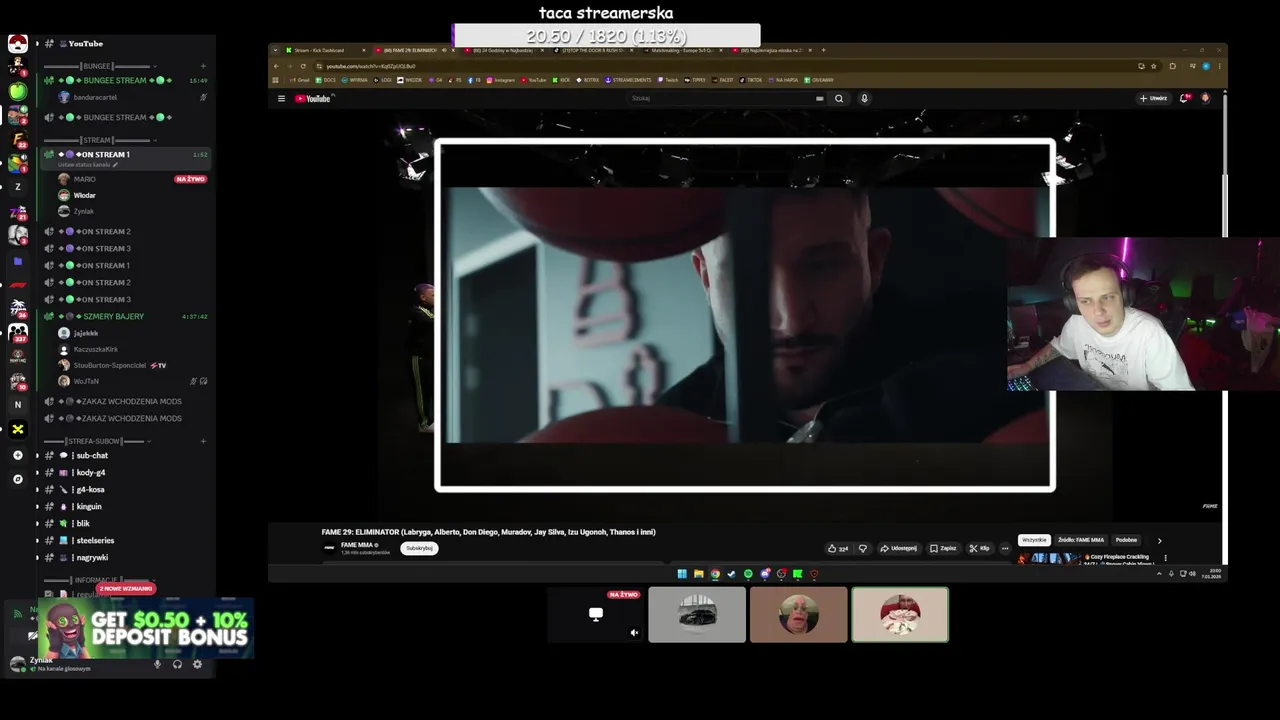1280x720 pixels.
Task: Click the browser address bar URL
Action: pyautogui.click(x=370, y=66)
